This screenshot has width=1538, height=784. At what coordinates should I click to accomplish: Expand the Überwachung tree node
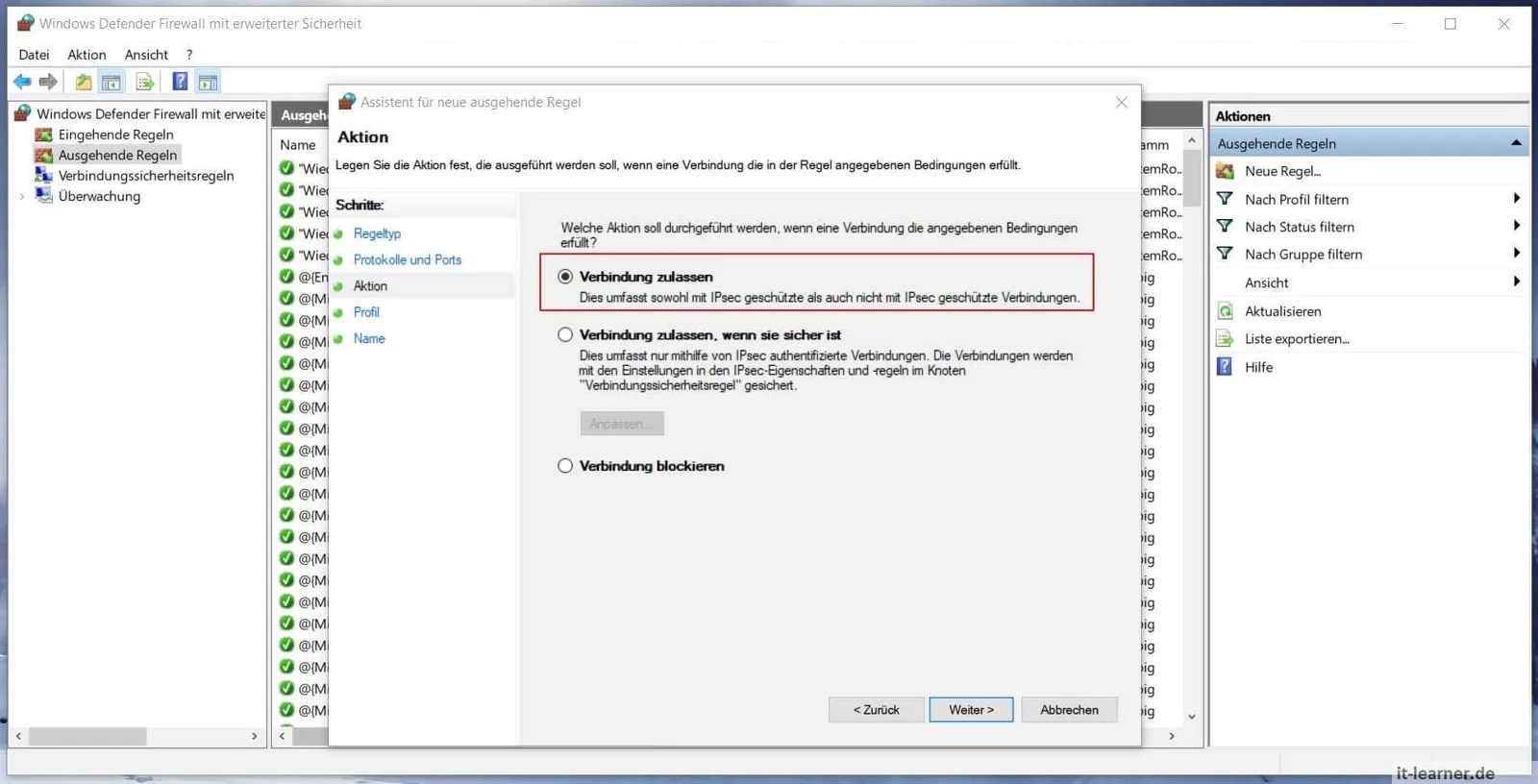(22, 196)
